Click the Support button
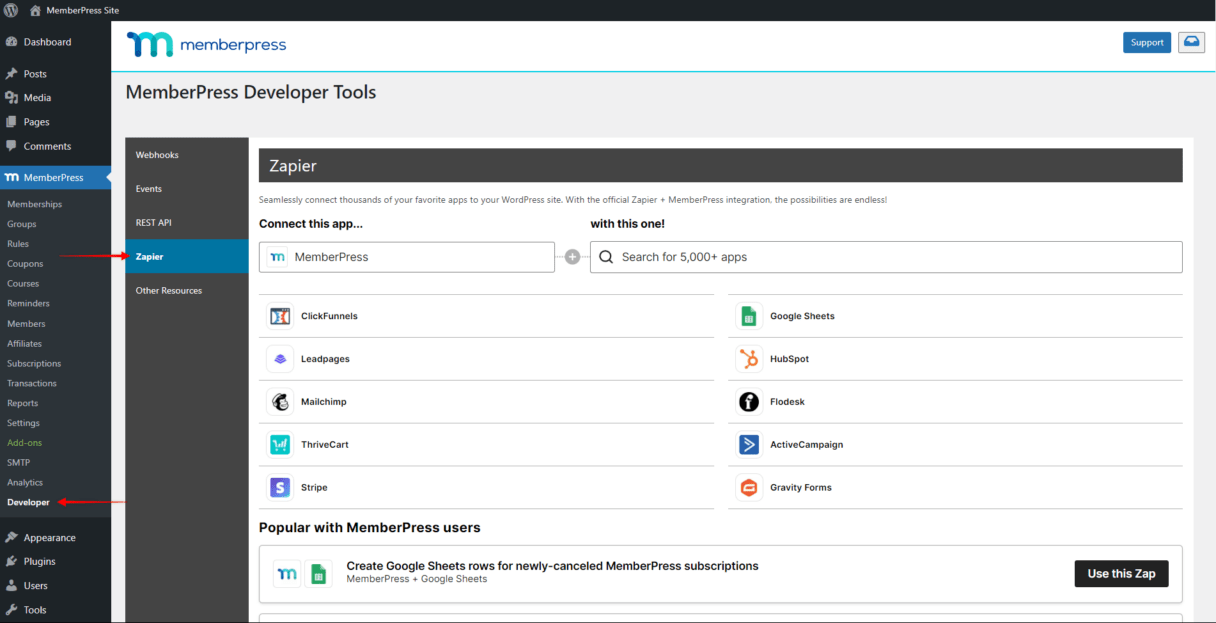 tap(1147, 42)
